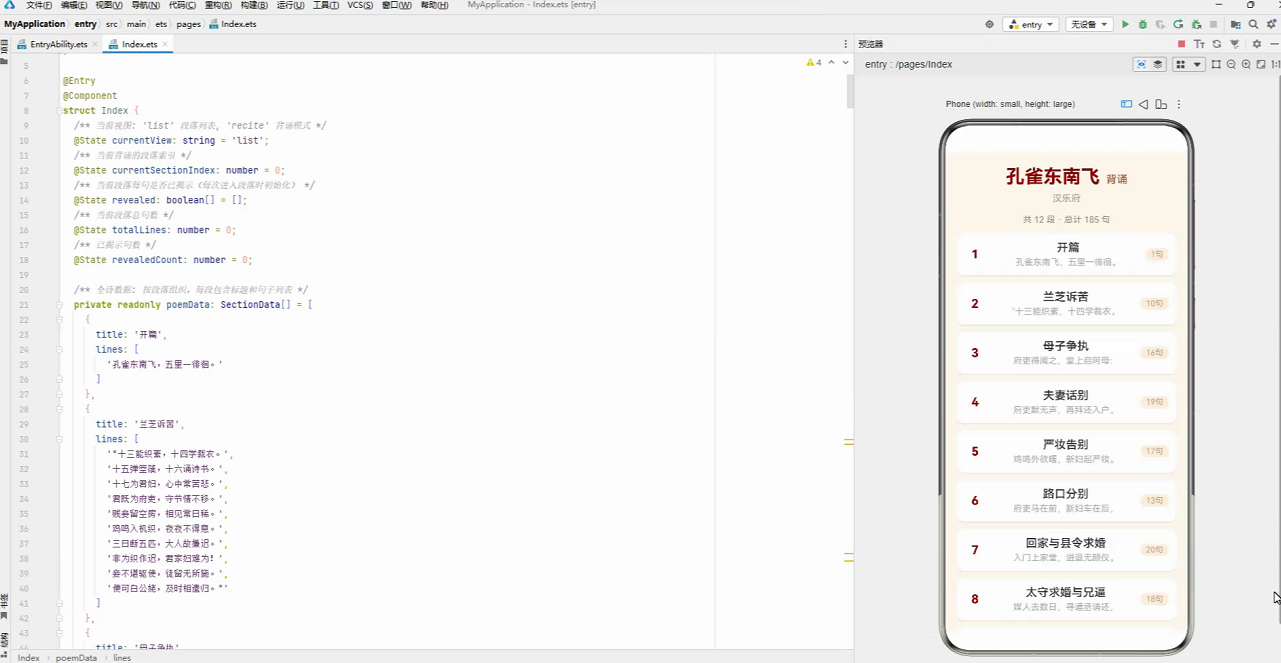Click pages in the breadcrumb path

pyautogui.click(x=189, y=24)
